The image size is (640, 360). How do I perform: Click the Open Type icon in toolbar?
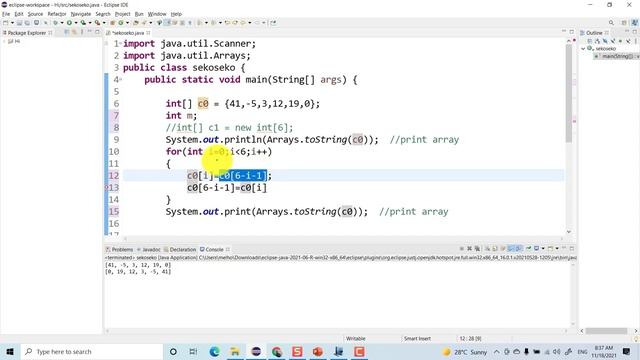tap(136, 23)
